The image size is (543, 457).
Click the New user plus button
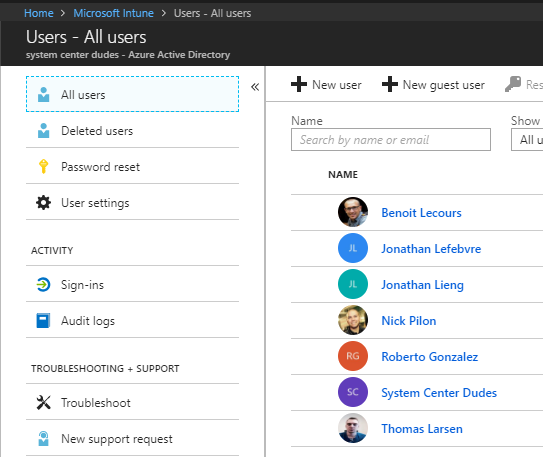coord(326,84)
